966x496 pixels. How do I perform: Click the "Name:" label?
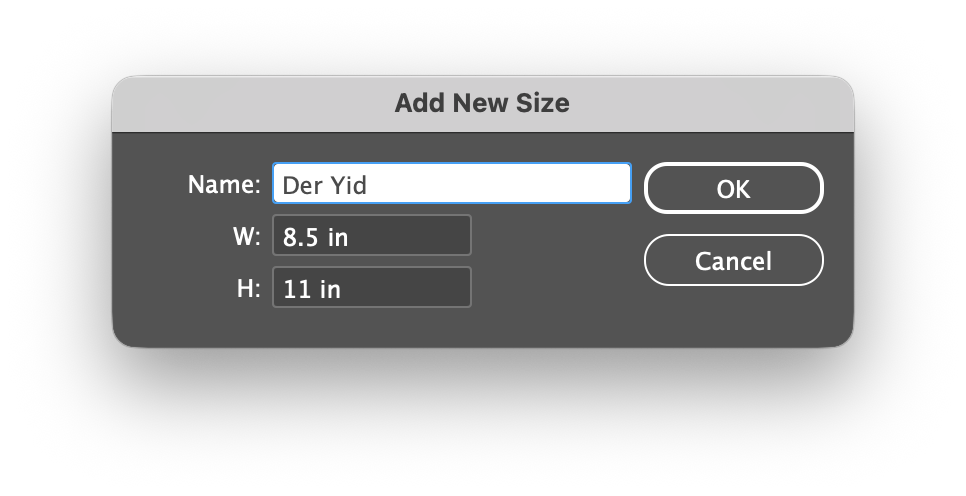click(x=224, y=184)
